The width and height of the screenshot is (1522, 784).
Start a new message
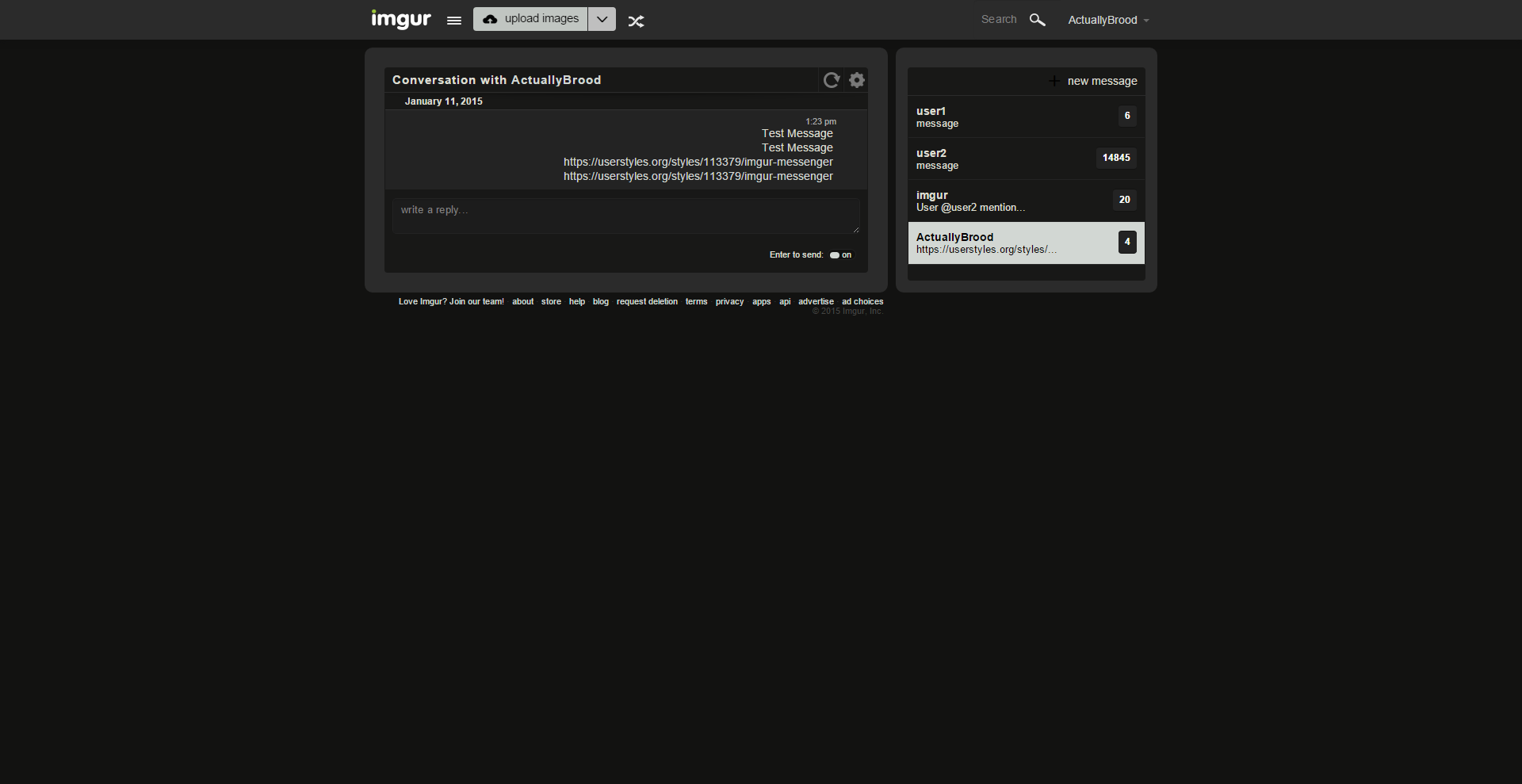click(x=1103, y=80)
